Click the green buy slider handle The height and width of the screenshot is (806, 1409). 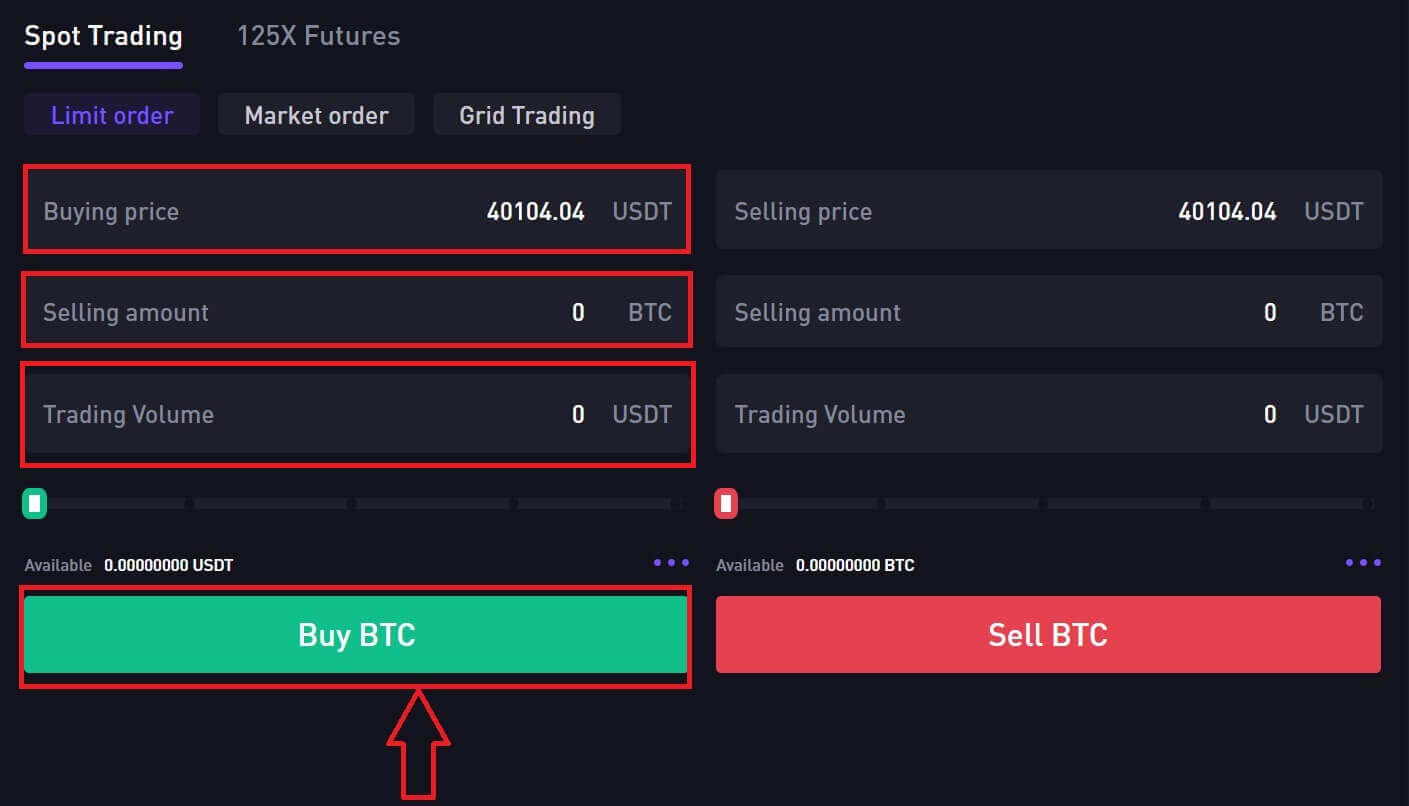click(x=34, y=503)
